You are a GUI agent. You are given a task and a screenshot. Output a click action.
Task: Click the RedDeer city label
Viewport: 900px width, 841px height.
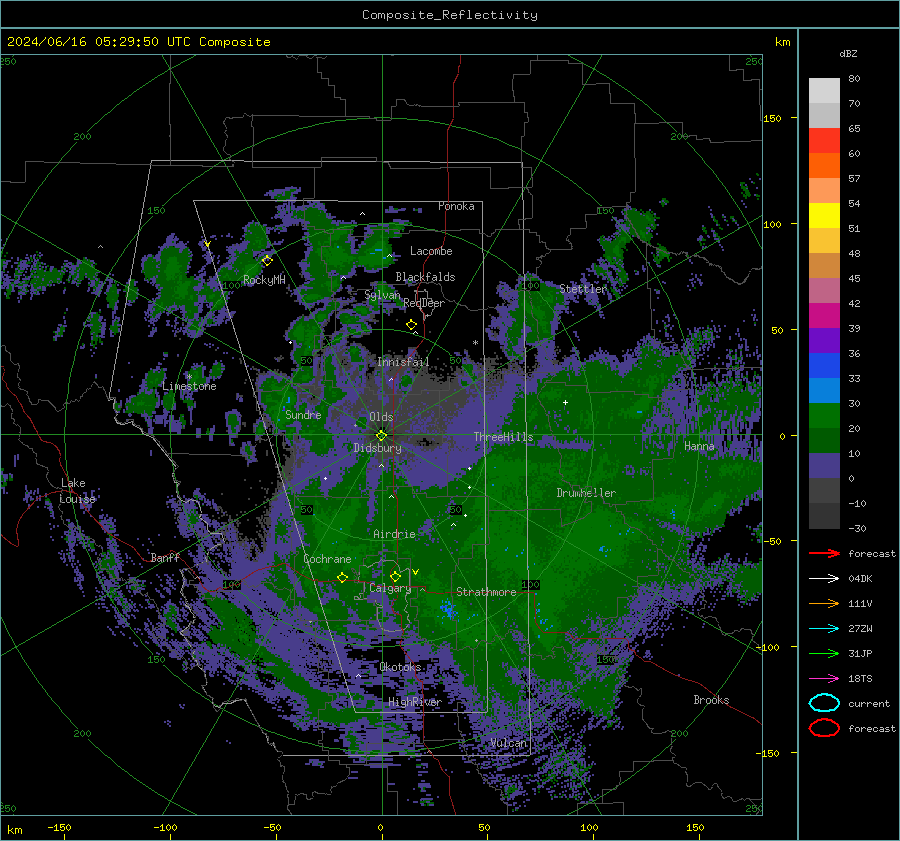424,303
